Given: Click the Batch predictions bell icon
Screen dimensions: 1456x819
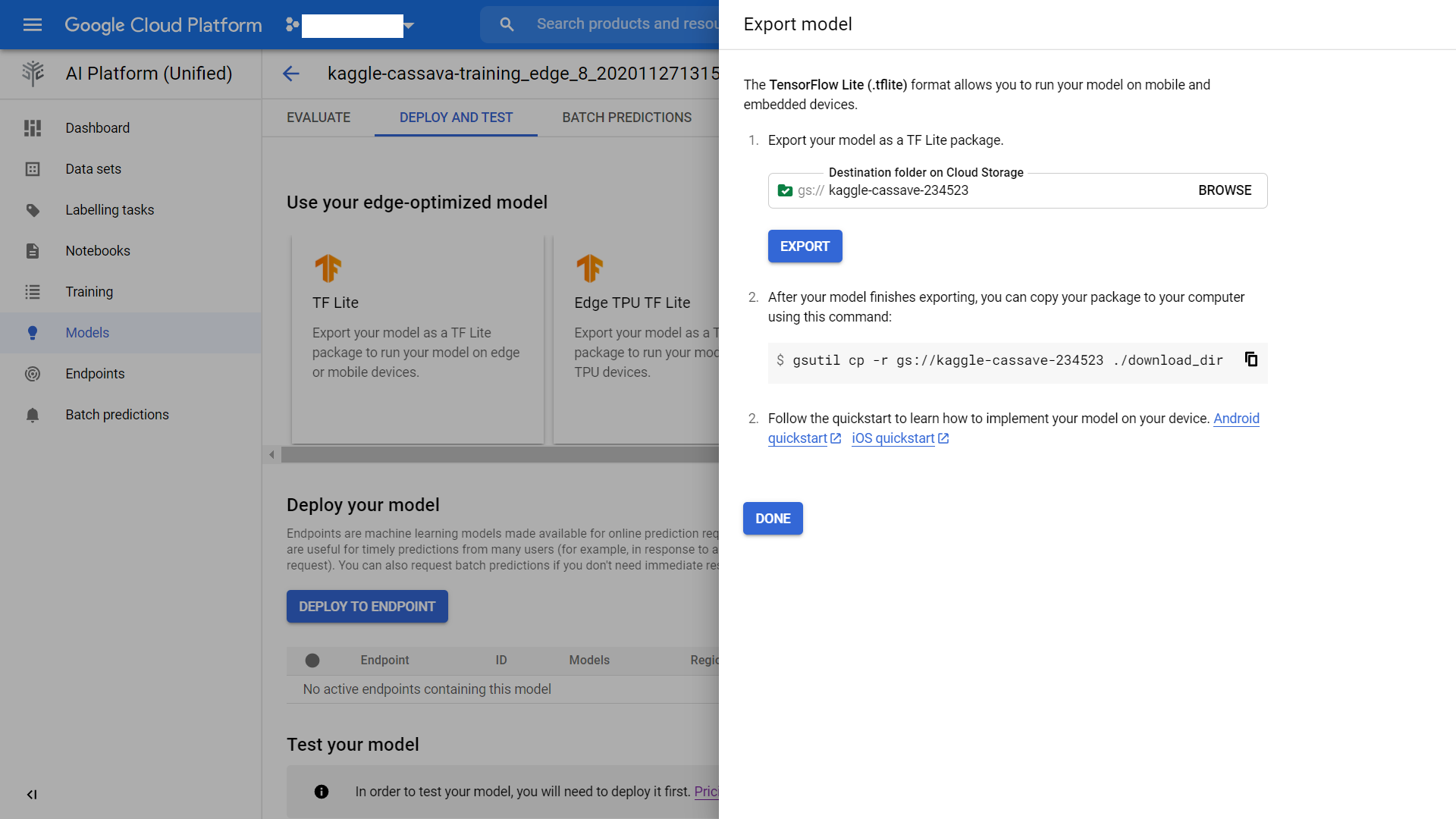Looking at the screenshot, I should tap(32, 415).
